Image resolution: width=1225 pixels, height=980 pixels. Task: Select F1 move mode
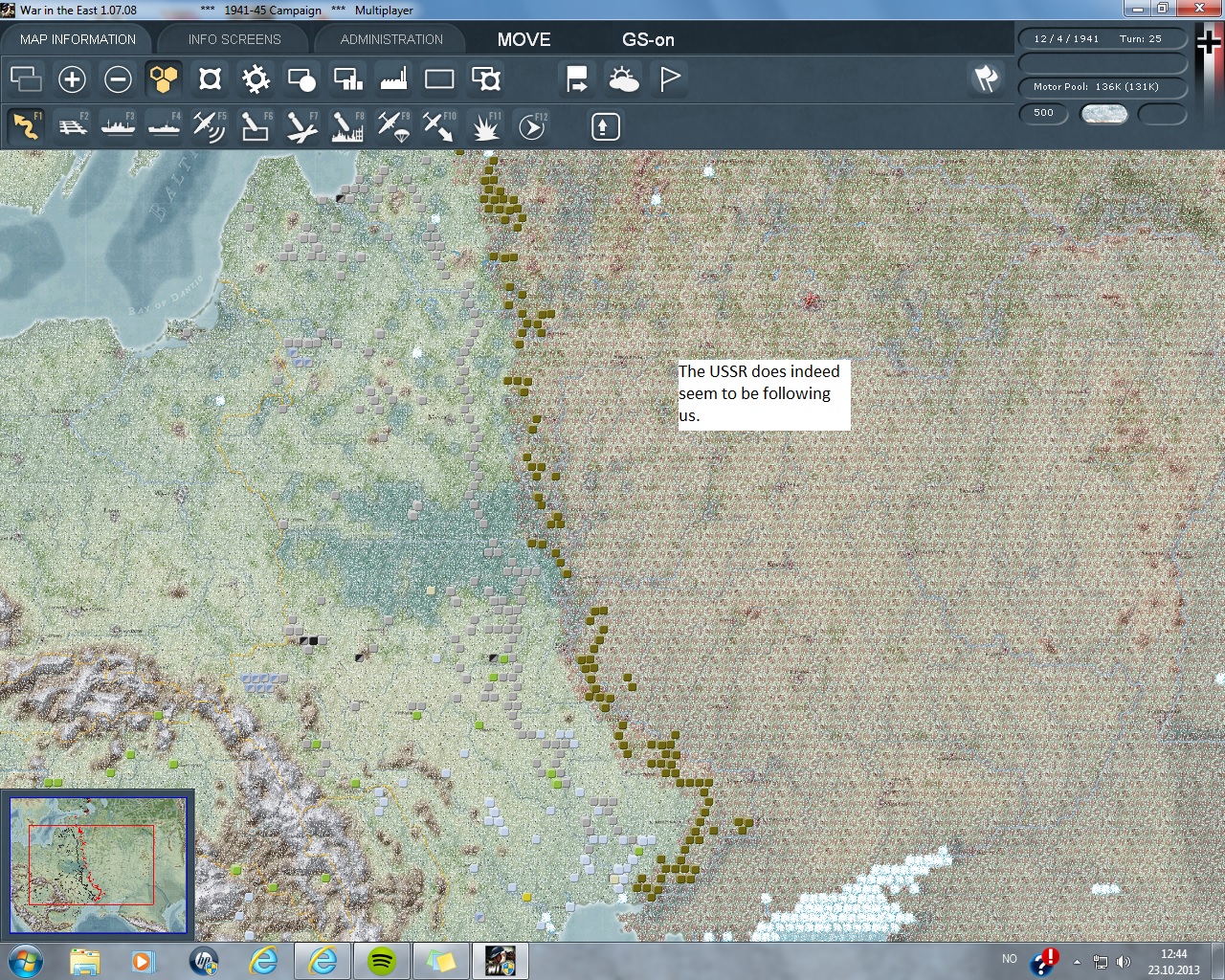click(x=26, y=126)
